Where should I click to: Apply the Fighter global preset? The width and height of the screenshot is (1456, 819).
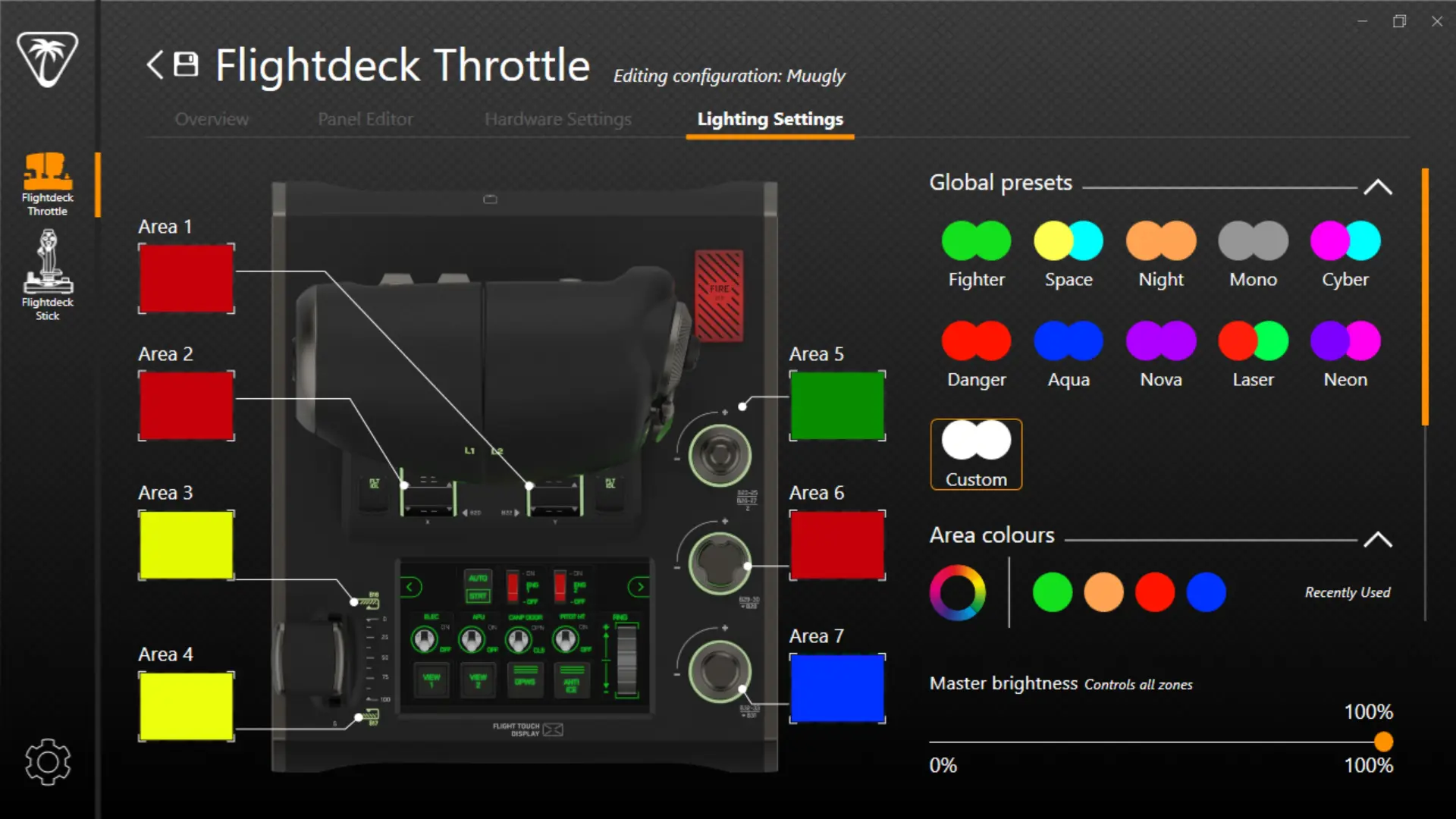(976, 240)
